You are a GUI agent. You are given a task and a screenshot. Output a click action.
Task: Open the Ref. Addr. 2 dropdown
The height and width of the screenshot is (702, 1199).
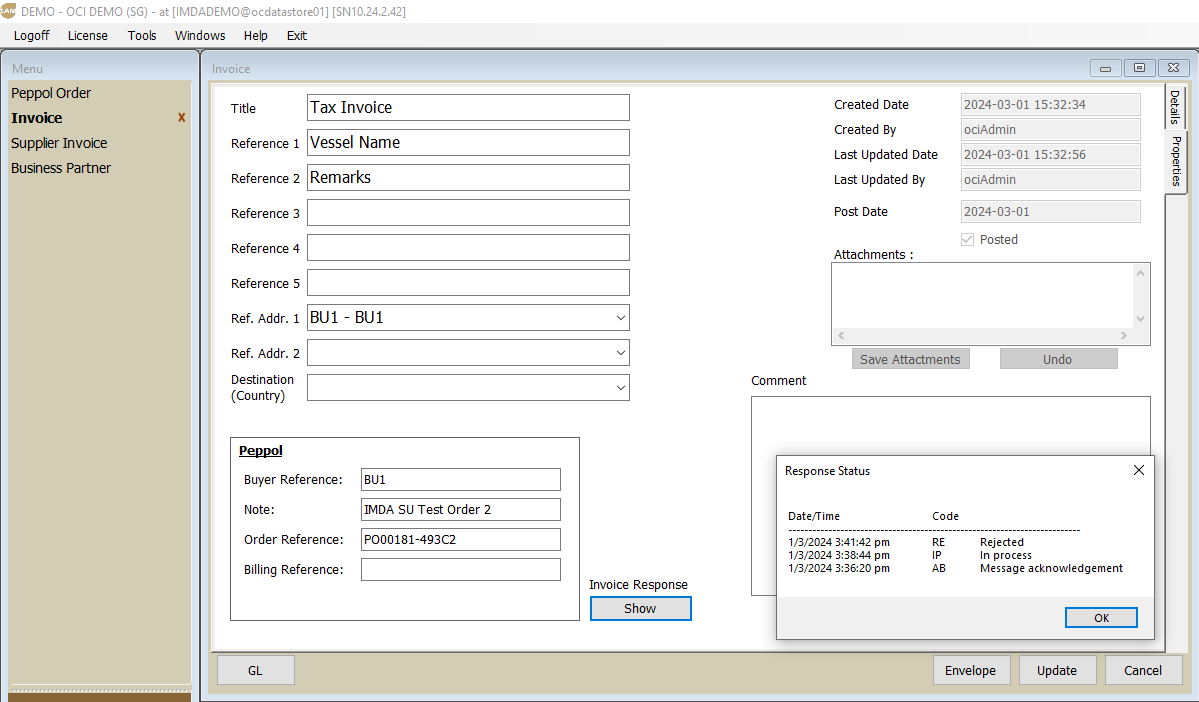click(621, 353)
